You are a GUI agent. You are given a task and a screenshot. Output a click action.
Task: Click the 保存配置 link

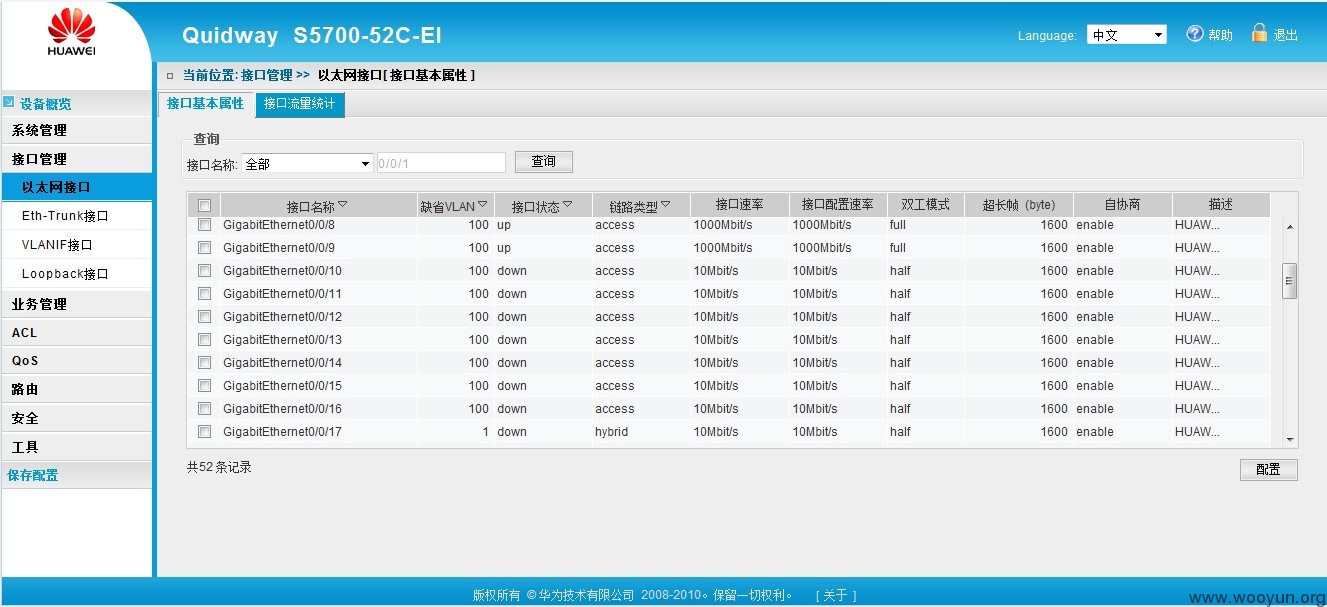[33, 475]
